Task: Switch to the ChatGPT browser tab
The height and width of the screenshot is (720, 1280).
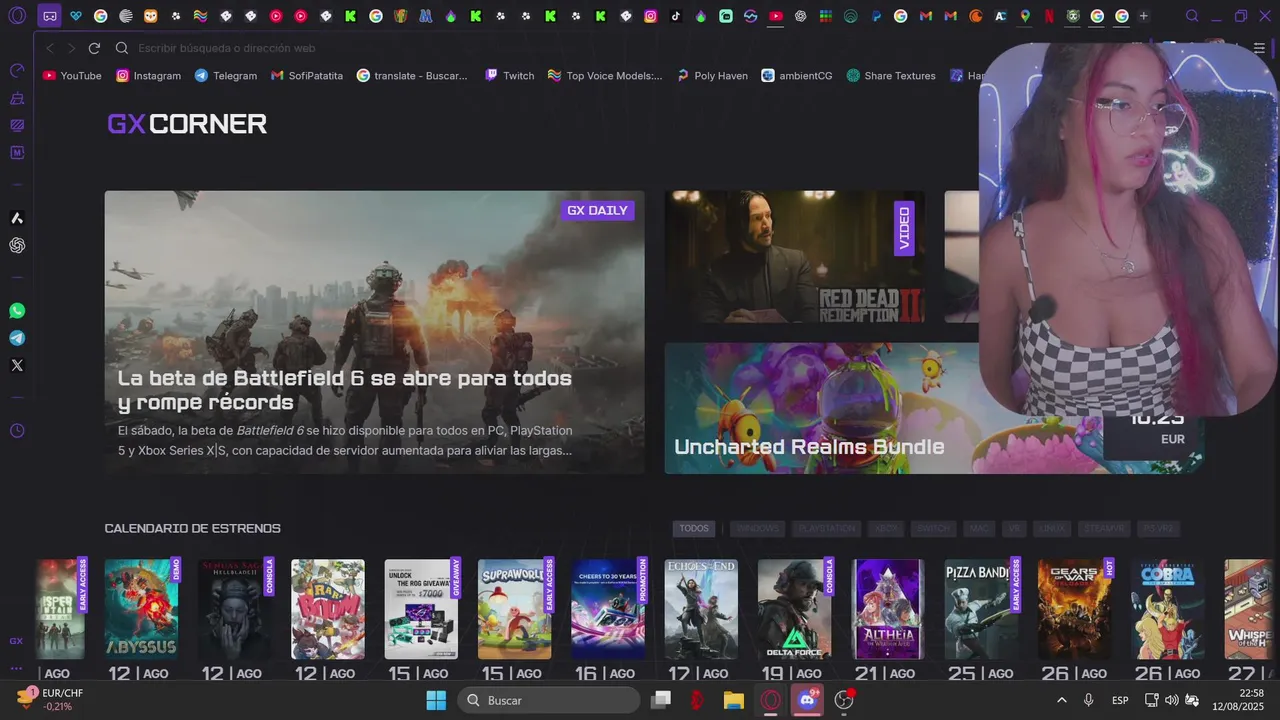Action: [x=801, y=16]
